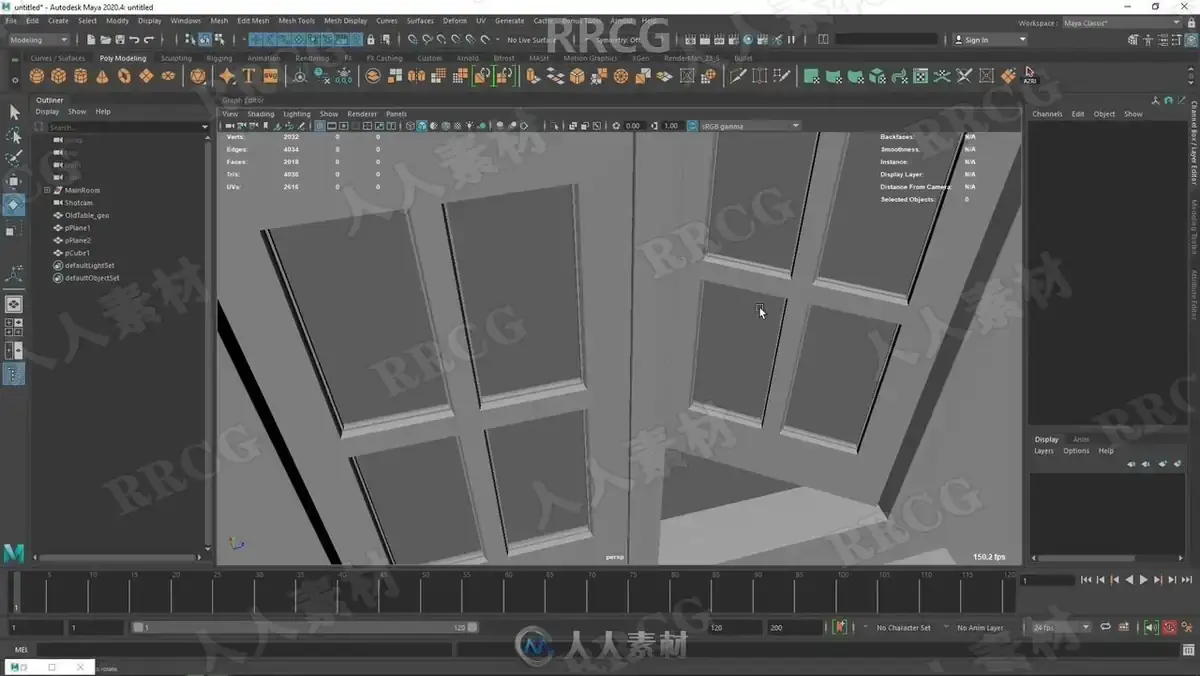The width and height of the screenshot is (1200, 676).
Task: Switch to the Sculpting shelf tab
Action: coord(176,58)
